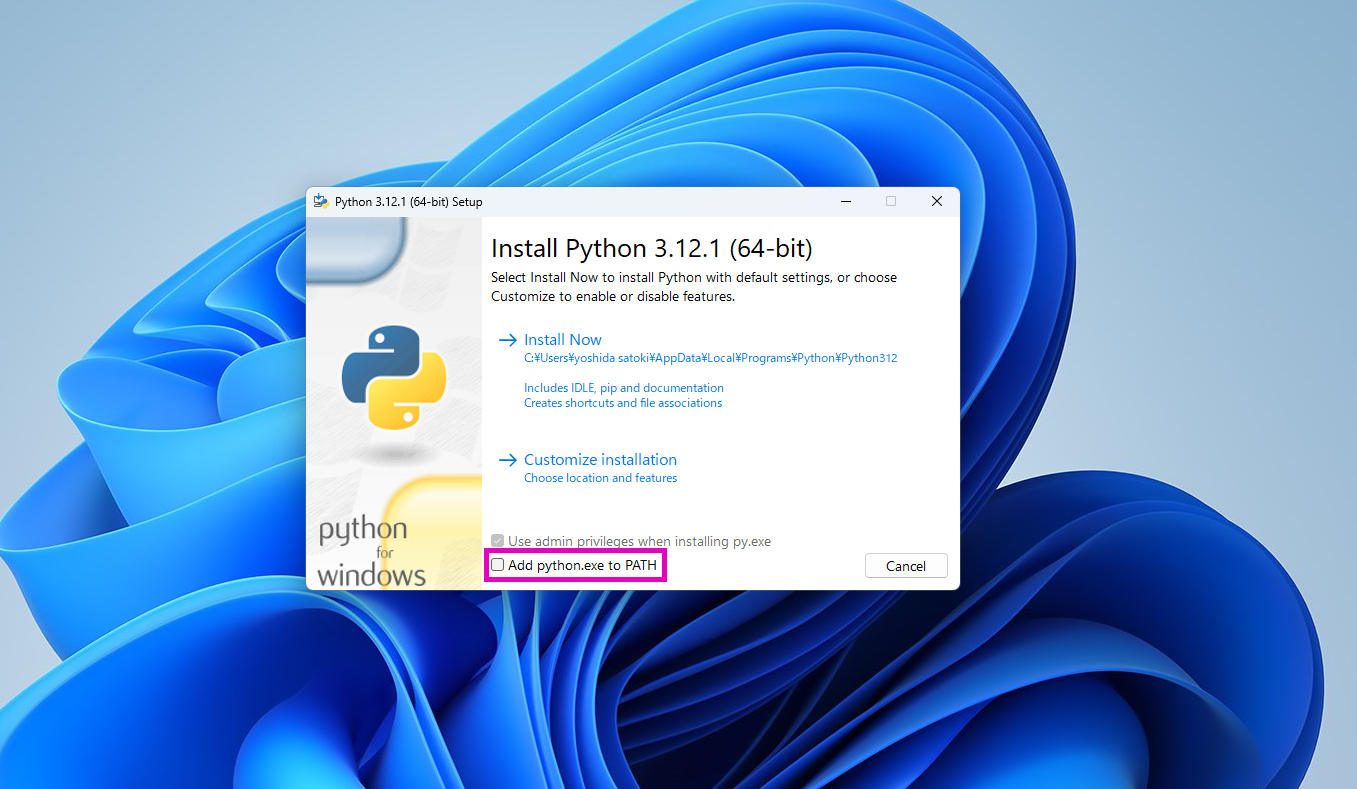The height and width of the screenshot is (789, 1357).
Task: Click the arrow icon beside Customize installation
Action: pos(507,460)
